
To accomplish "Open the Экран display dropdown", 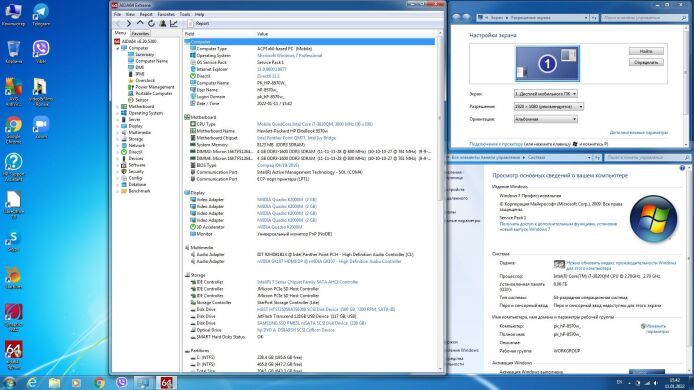I will tap(545, 94).
